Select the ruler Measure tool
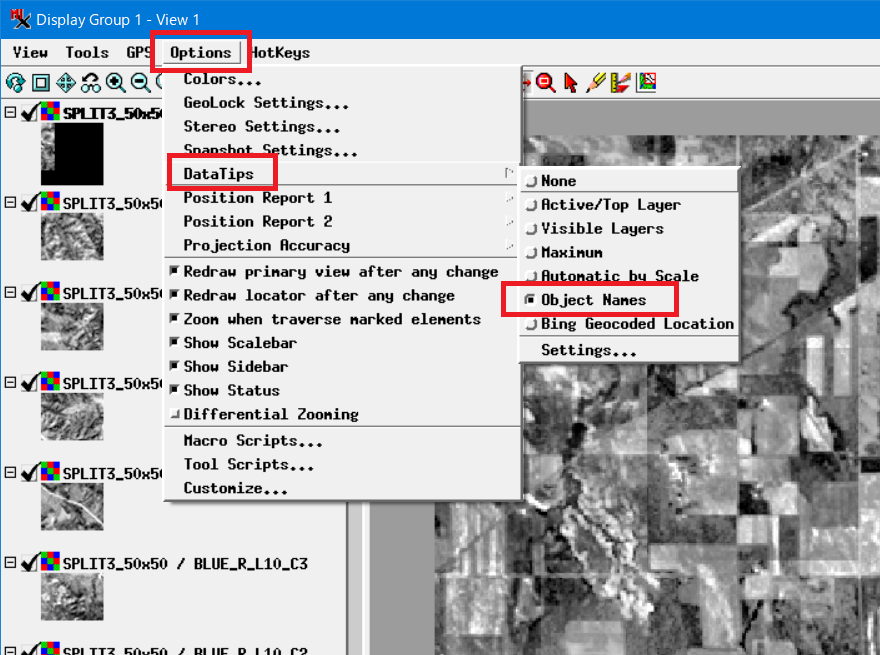 (621, 83)
